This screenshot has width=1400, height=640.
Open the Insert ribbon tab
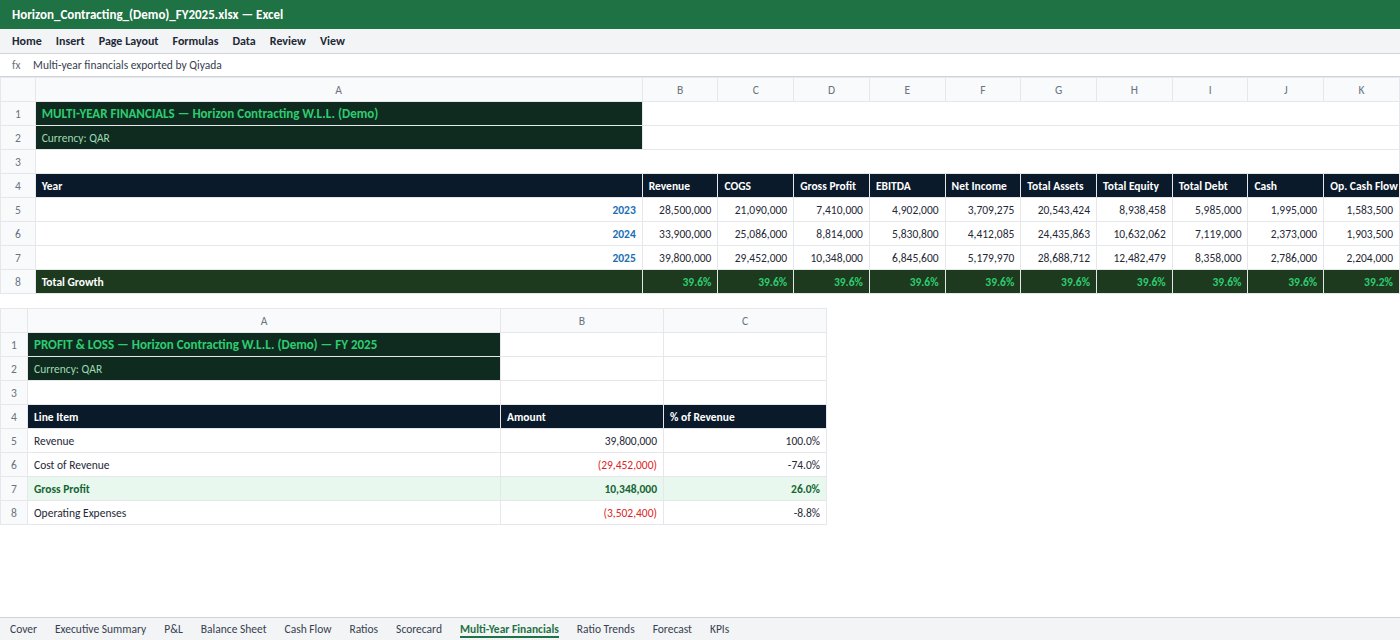[x=70, y=41]
